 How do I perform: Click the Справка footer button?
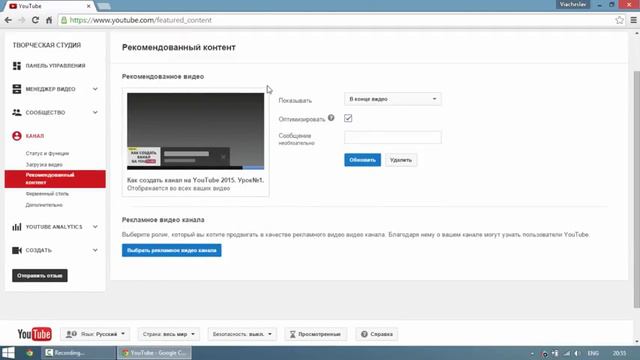pyautogui.click(x=377, y=334)
